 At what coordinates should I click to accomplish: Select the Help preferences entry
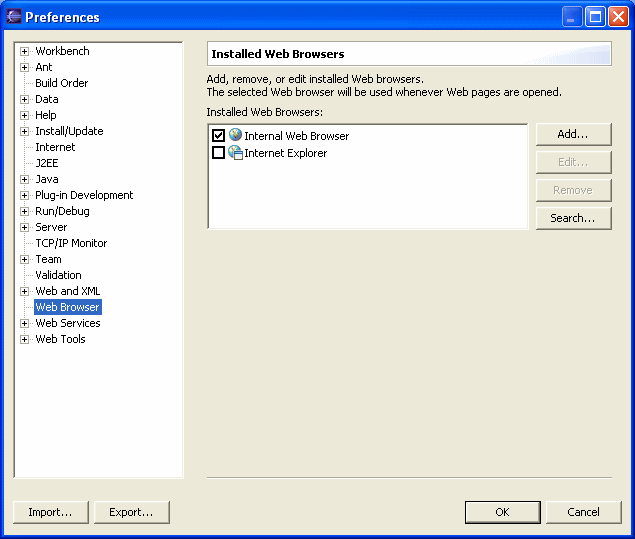(46, 115)
